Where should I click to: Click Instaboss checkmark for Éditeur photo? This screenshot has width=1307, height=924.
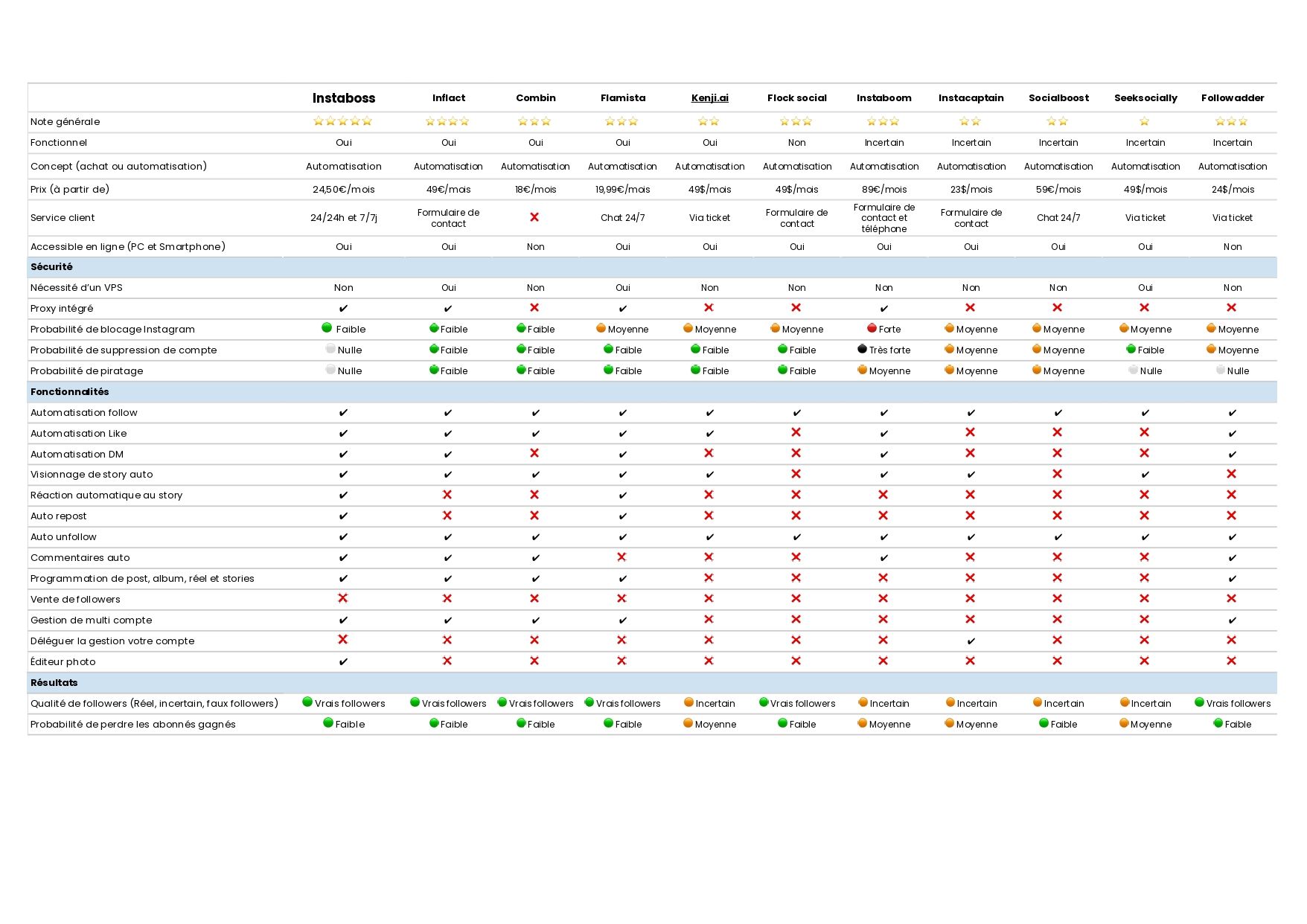pos(343,661)
